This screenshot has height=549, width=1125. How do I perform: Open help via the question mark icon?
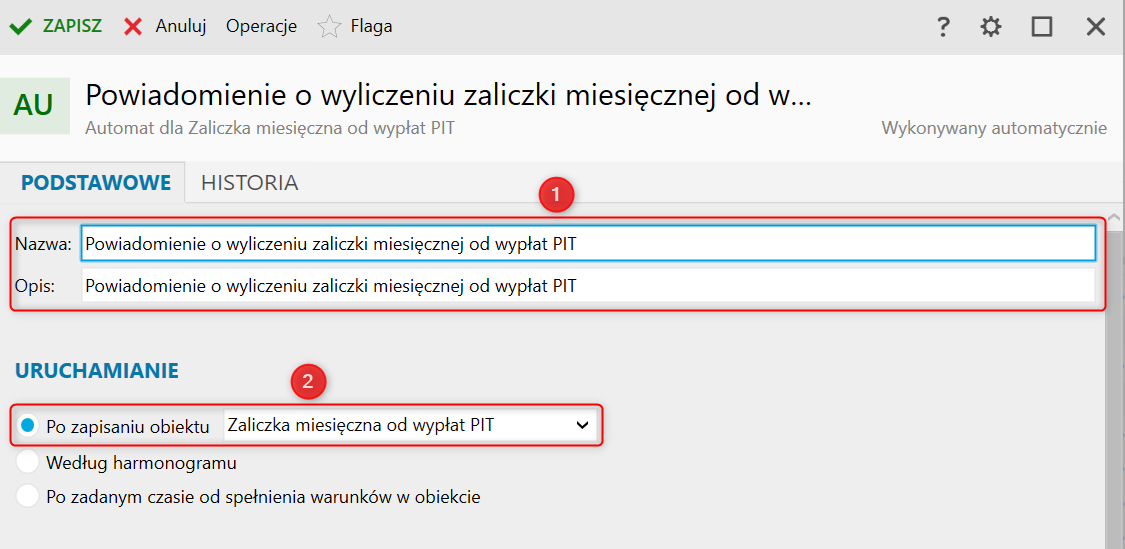[x=943, y=27]
